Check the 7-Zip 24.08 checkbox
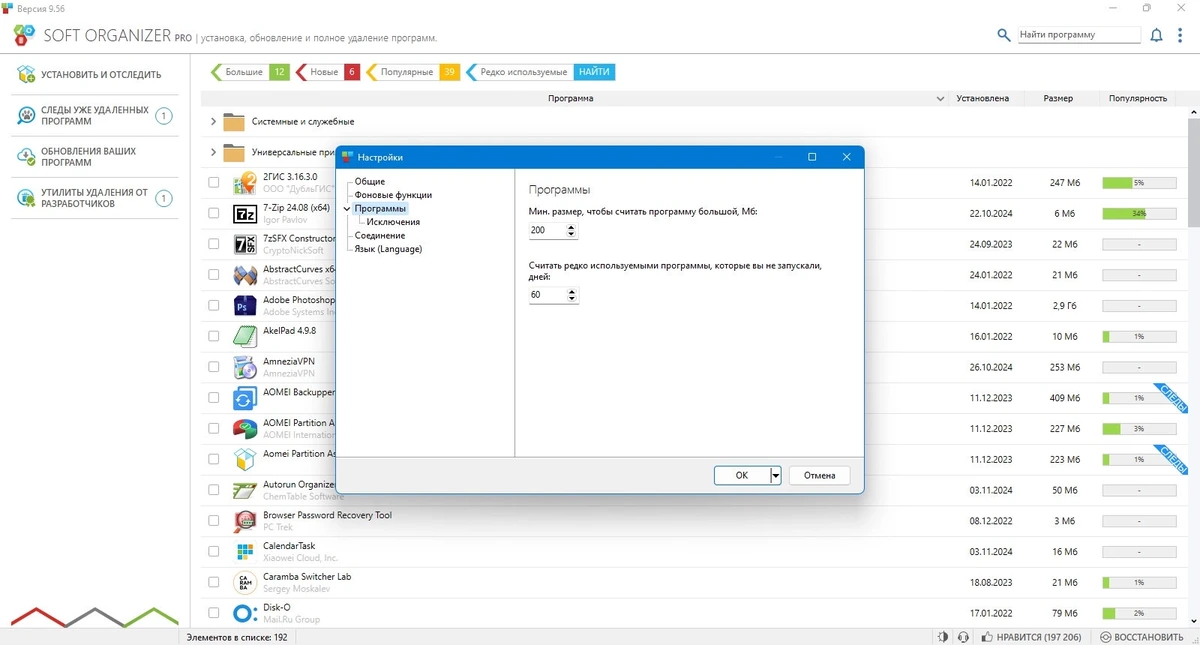Screen dimensions: 1200x645 [214, 213]
